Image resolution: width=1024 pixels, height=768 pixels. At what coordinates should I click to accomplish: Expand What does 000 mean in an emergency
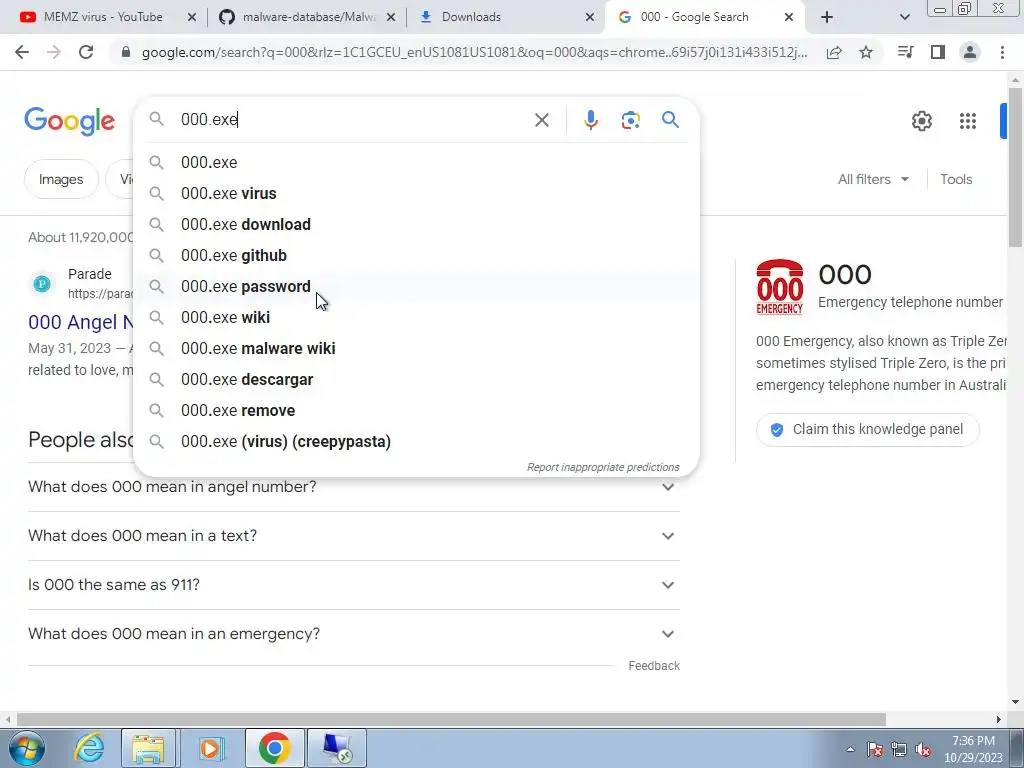point(354,634)
